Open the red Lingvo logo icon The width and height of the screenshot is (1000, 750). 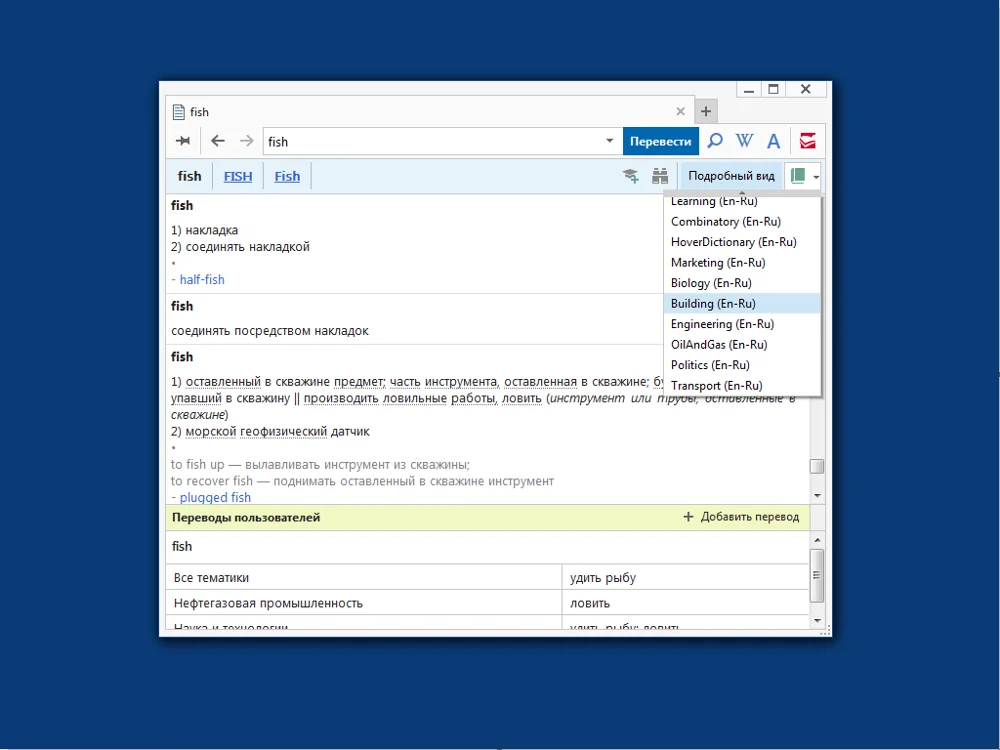(807, 141)
